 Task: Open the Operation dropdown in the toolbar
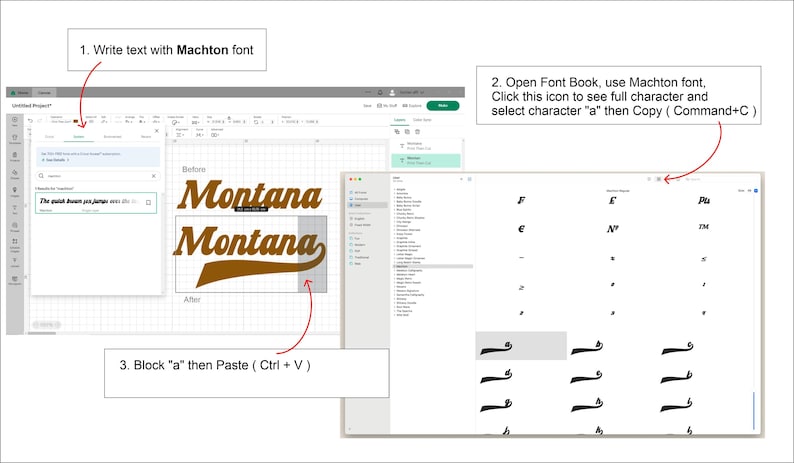click(x=61, y=122)
